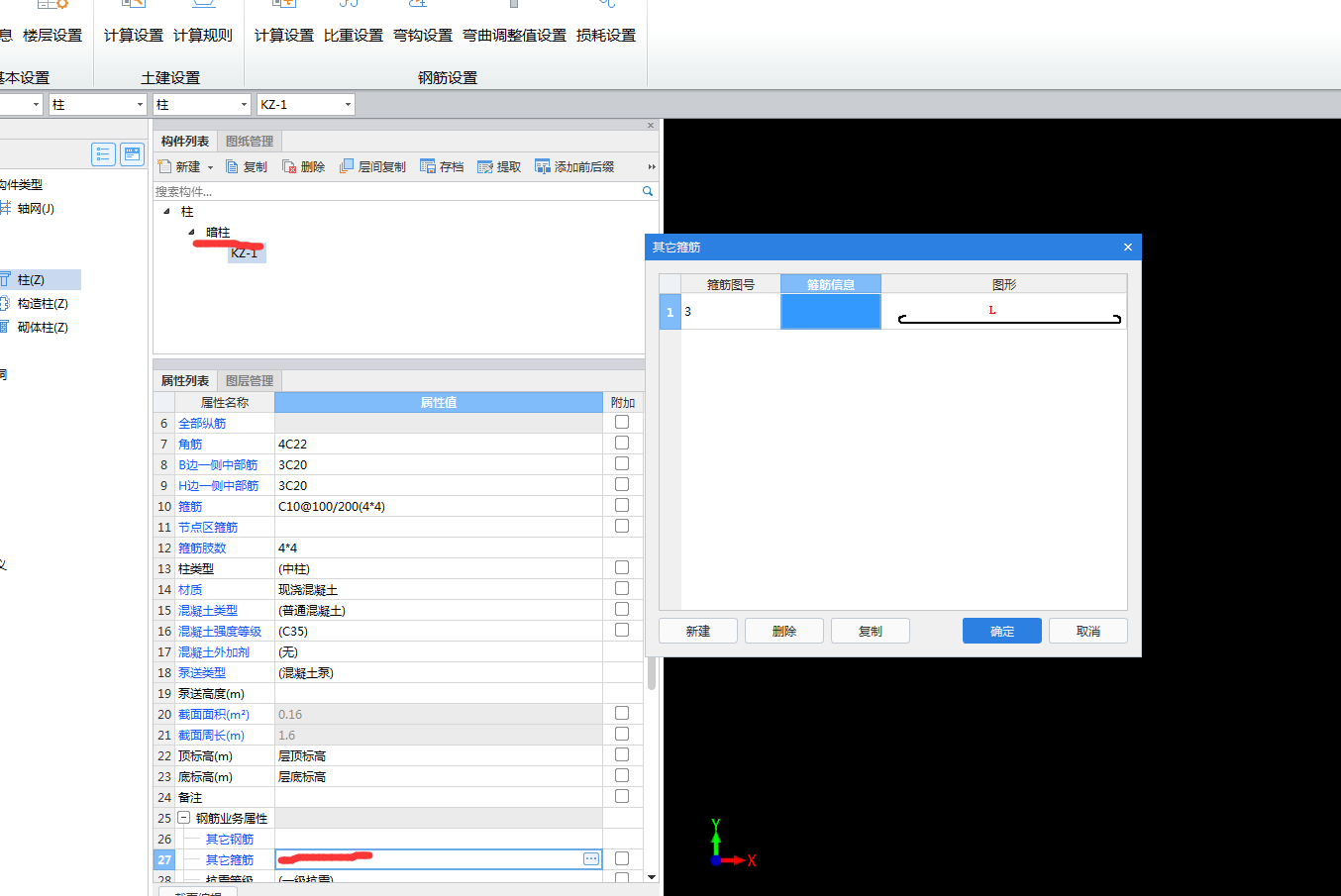Click the 新建 icon in the component list toolbar
This screenshot has width=1341, height=896.
[x=165, y=166]
